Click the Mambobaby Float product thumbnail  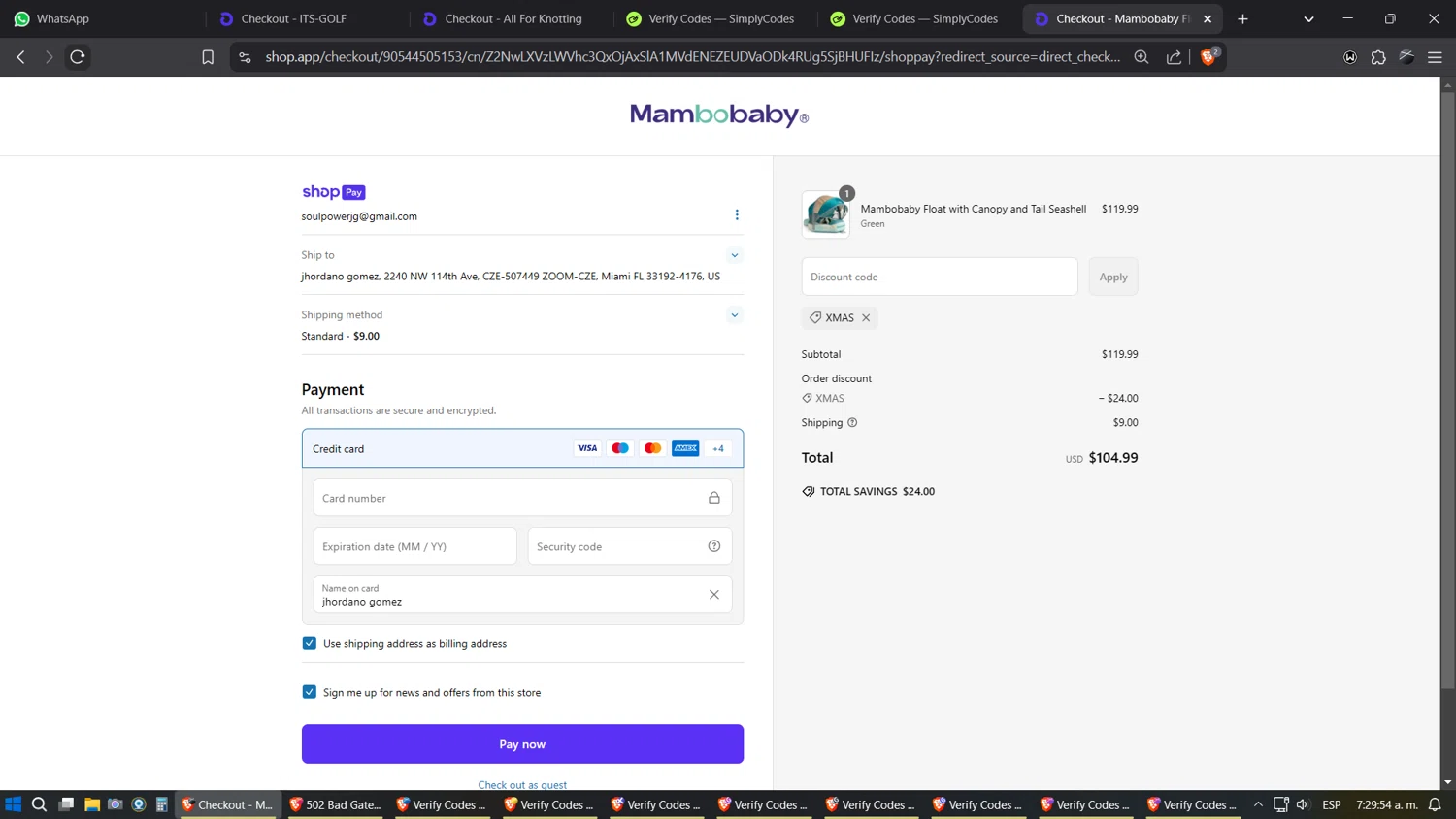tap(825, 214)
